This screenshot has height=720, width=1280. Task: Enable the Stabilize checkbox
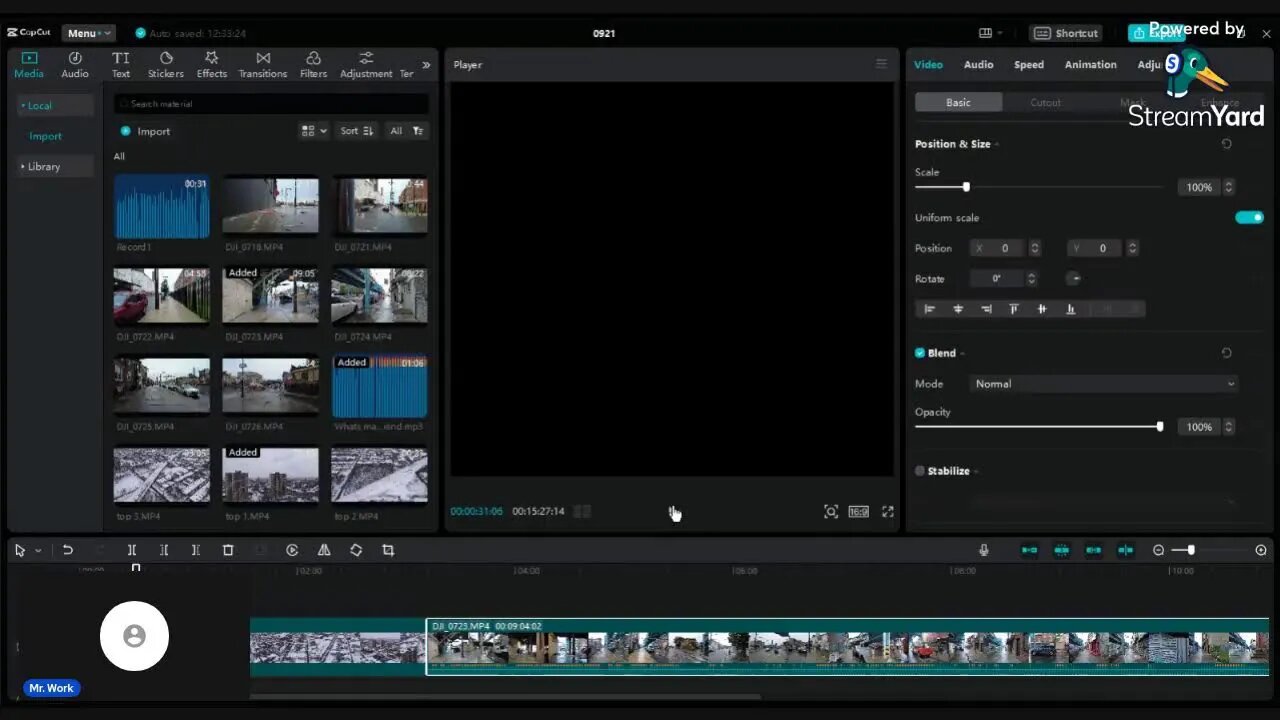click(920, 471)
